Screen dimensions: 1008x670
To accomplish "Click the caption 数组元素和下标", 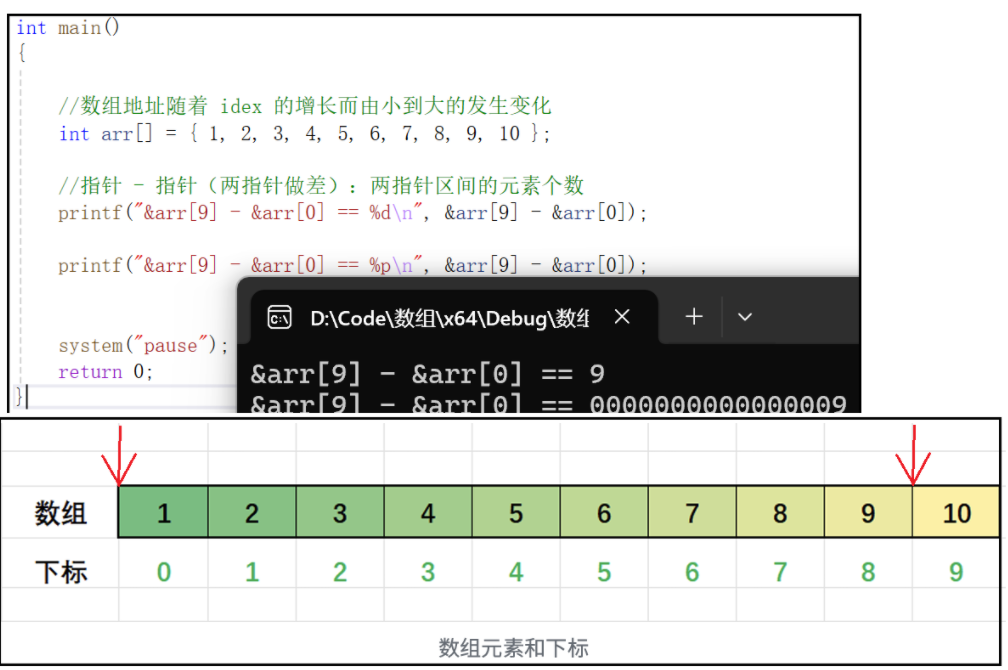I will coord(514,647).
